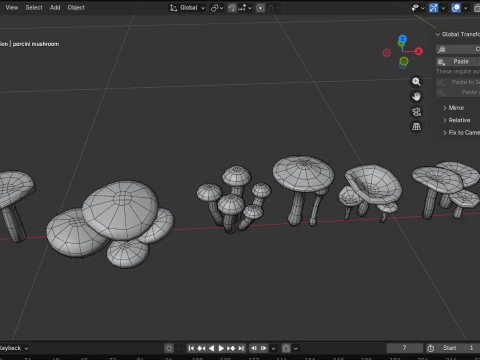Toggle the camera view icon
Screen dimensions: 480x360
(416, 112)
